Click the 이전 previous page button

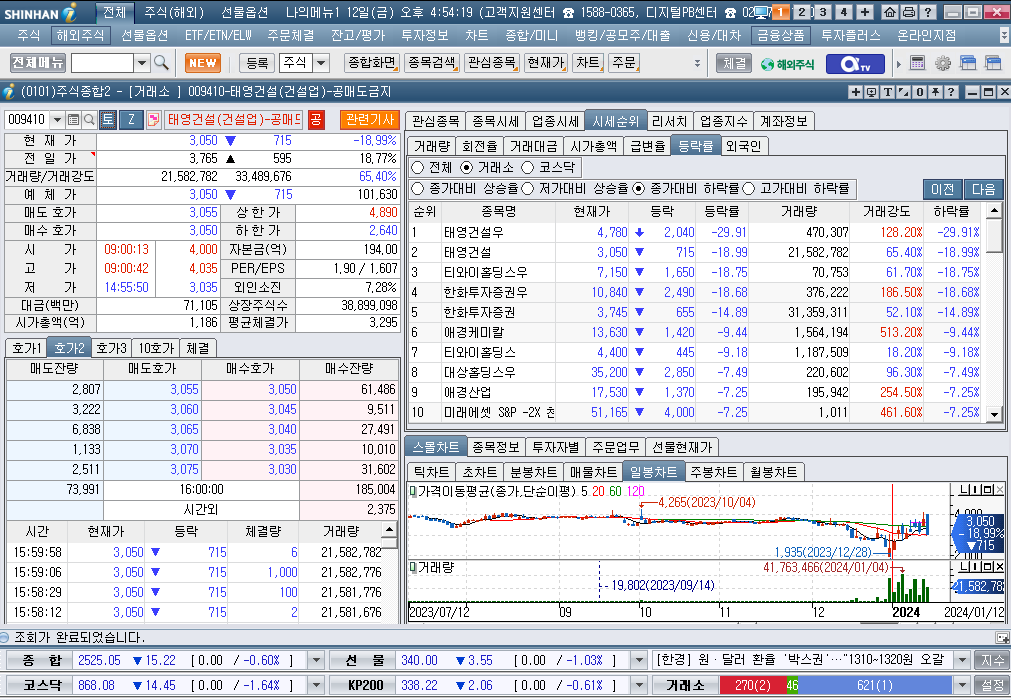pyautogui.click(x=943, y=189)
